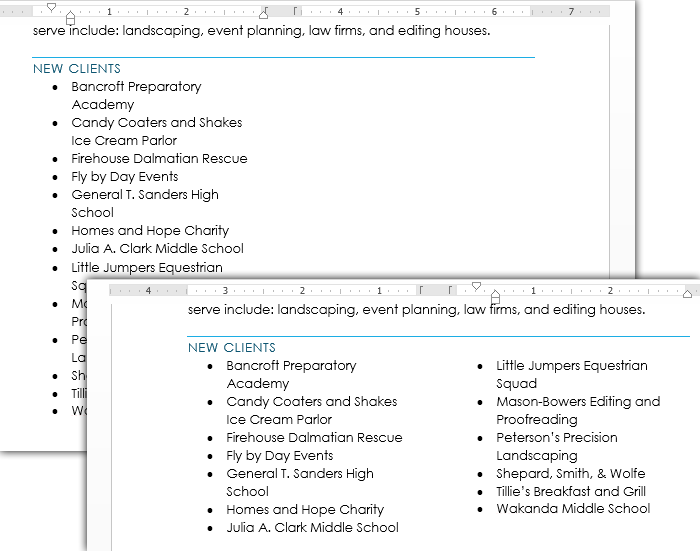Click the first line indent marker on the two-column document ruler
Screen dimensions: 700x551
(x=476, y=286)
